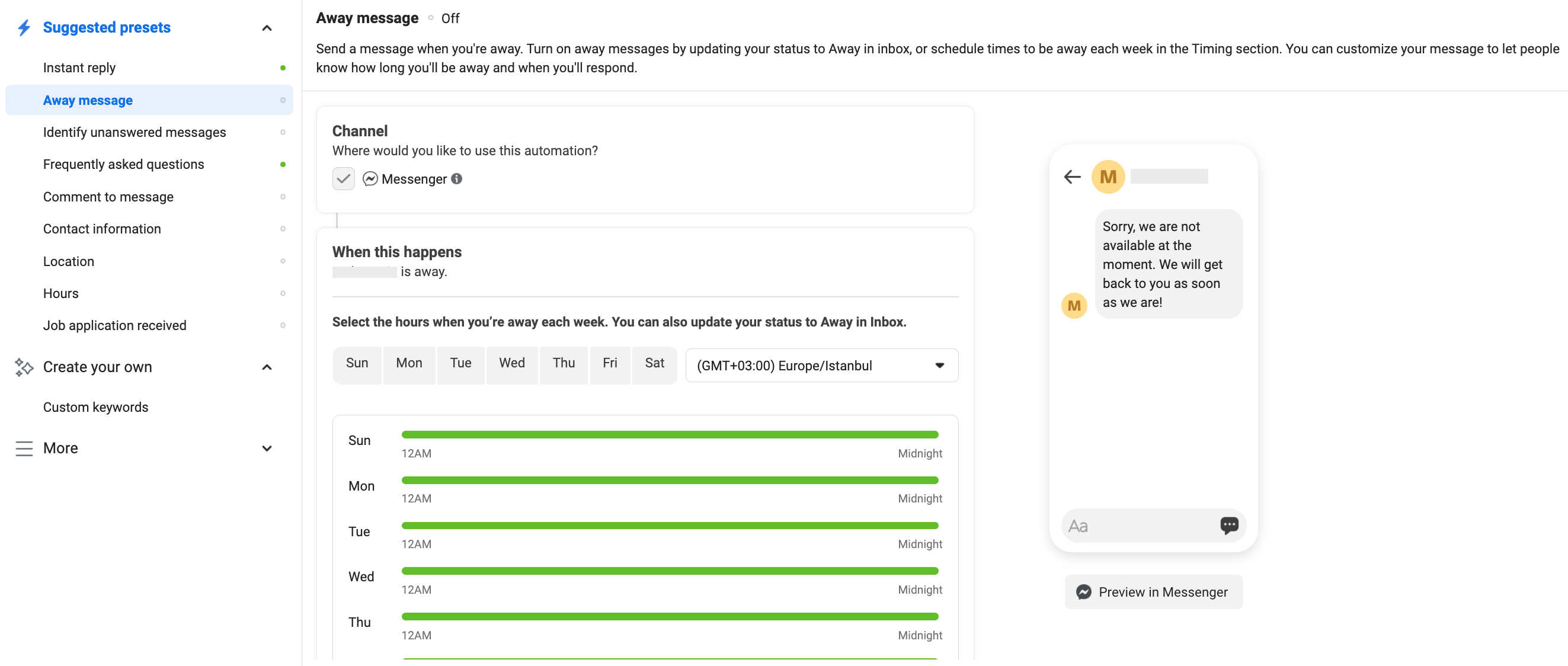The height and width of the screenshot is (666, 1568).
Task: Click the green status dot beside Frequently asked questions
Action: click(283, 164)
